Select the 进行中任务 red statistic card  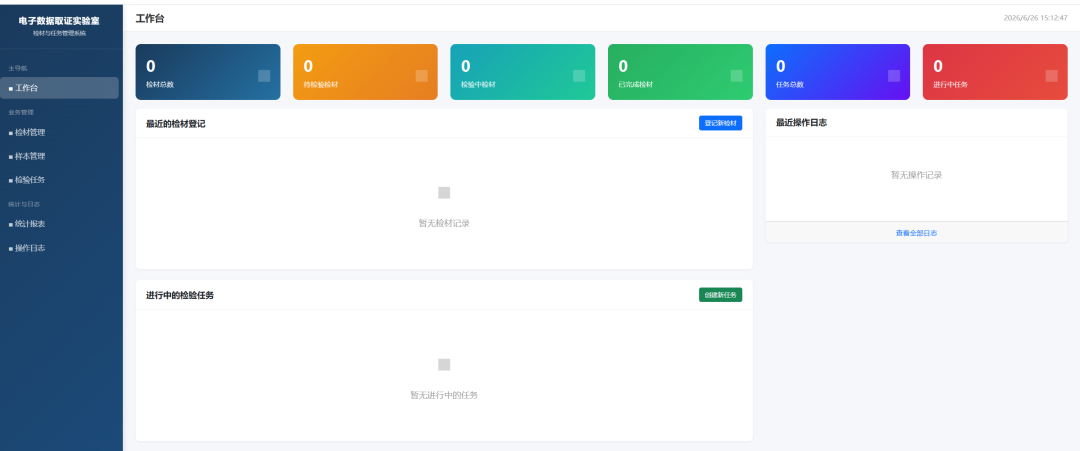click(995, 72)
